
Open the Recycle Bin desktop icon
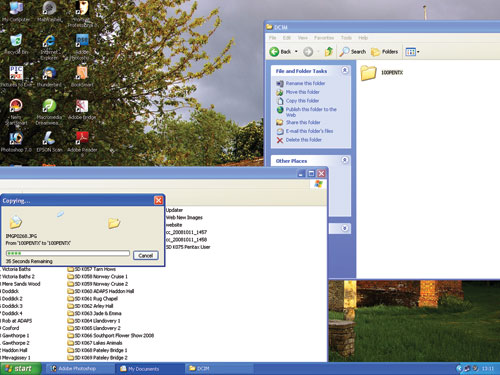[16, 44]
